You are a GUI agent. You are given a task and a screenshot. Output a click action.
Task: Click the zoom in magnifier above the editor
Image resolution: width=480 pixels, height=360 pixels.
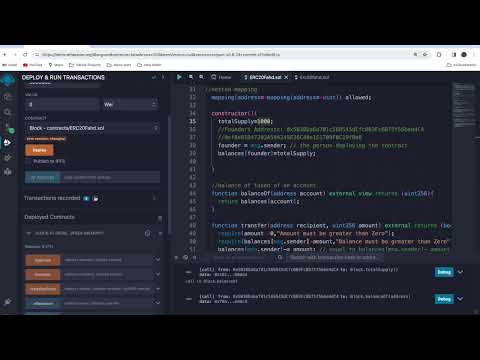coord(201,77)
